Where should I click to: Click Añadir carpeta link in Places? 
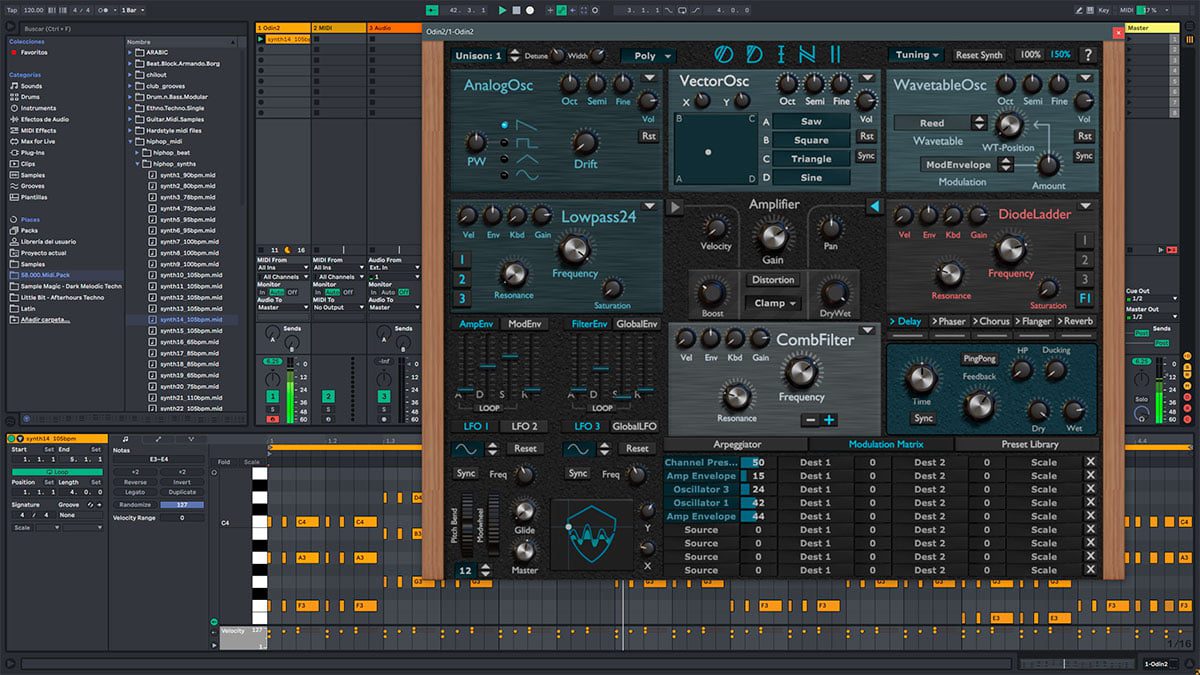point(43,319)
